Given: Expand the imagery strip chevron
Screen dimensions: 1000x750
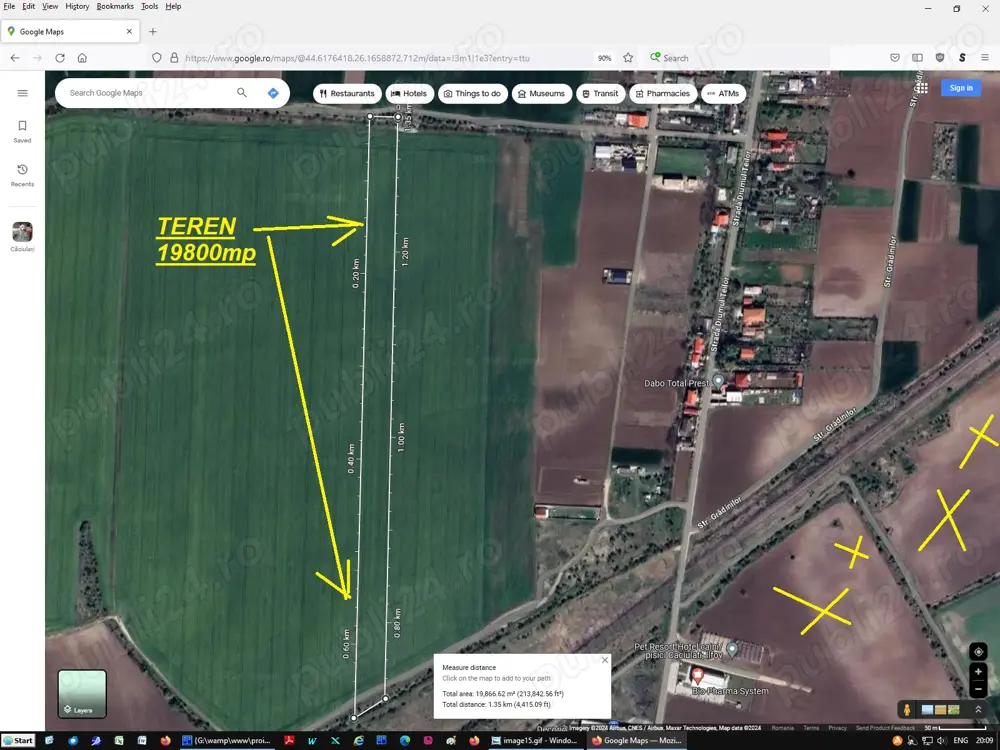Looking at the screenshot, I should [x=978, y=710].
